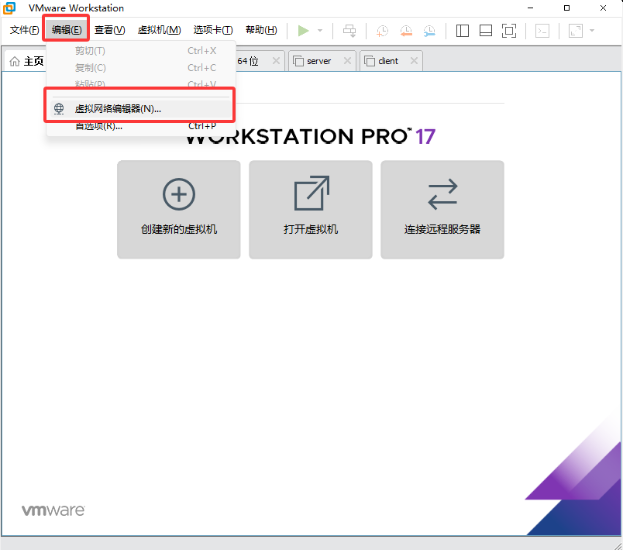Click the send Ctrl+Alt+Del toolbar icon
The width and height of the screenshot is (625, 550).
point(350,31)
